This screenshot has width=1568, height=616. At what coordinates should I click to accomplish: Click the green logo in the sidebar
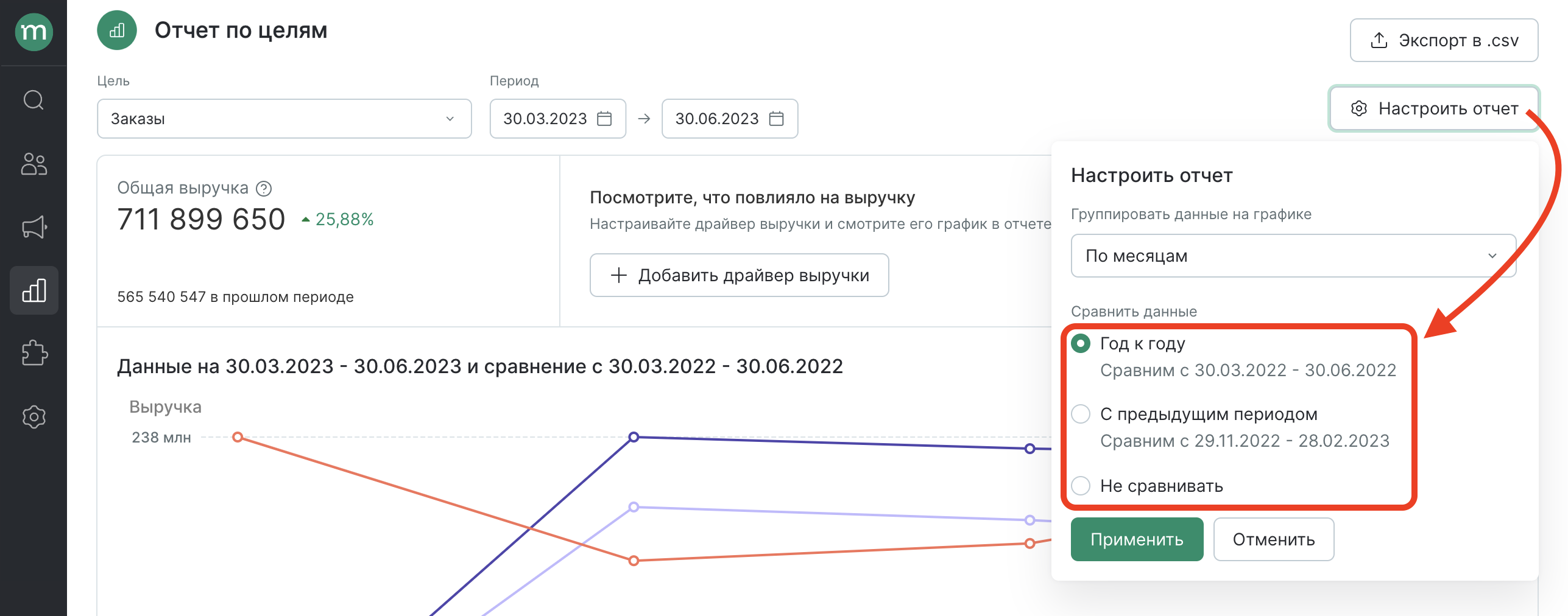(34, 32)
